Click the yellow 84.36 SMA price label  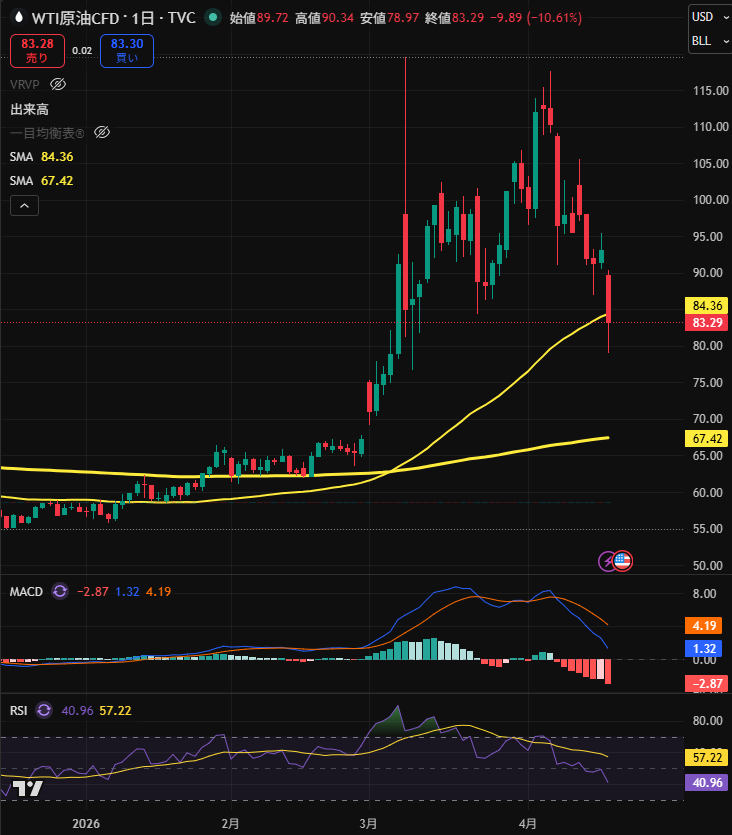tap(707, 305)
